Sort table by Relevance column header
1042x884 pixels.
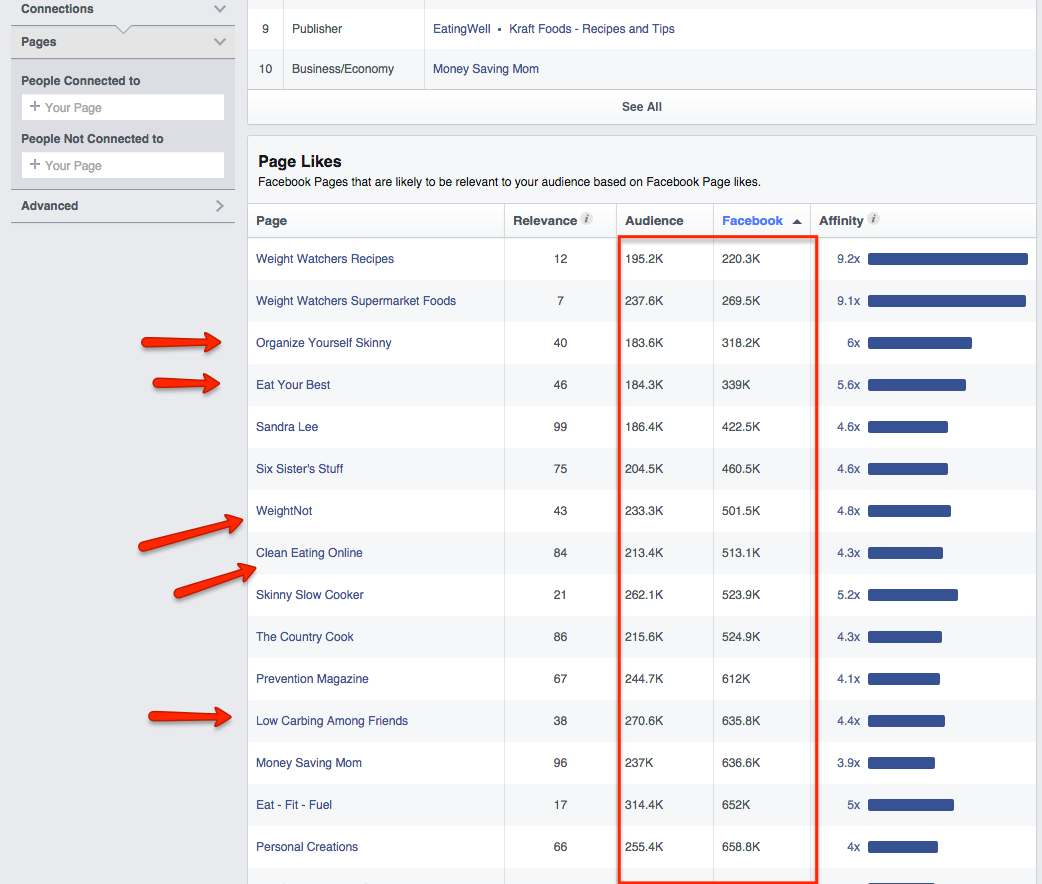click(x=544, y=221)
